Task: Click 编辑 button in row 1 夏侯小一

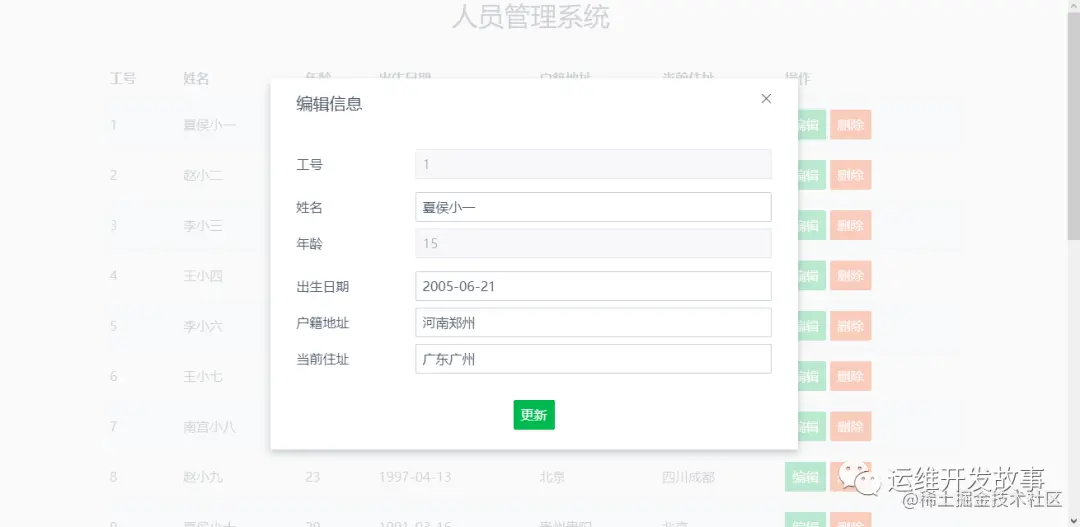Action: (x=811, y=125)
